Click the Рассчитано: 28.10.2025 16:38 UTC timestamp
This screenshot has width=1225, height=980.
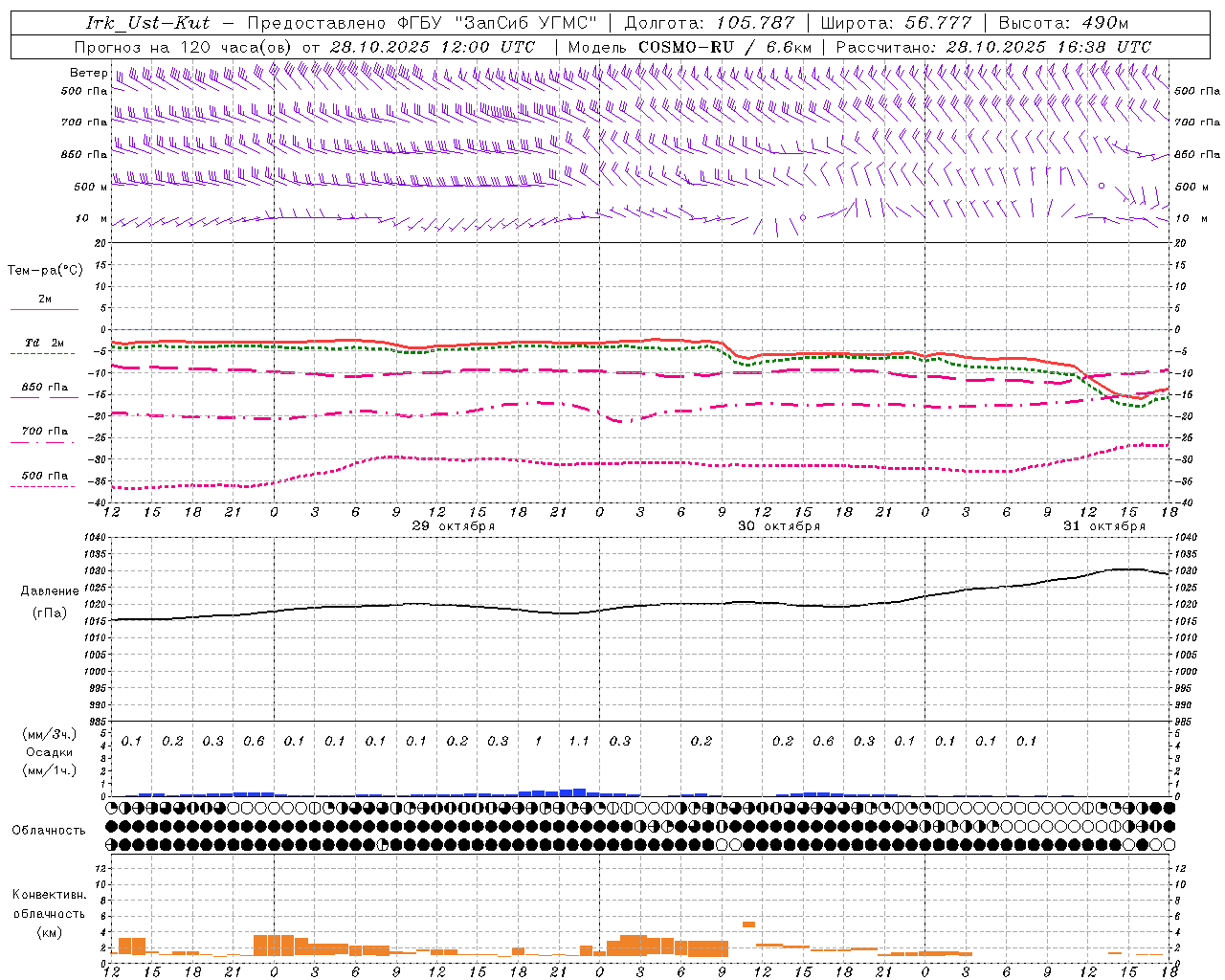(x=993, y=47)
